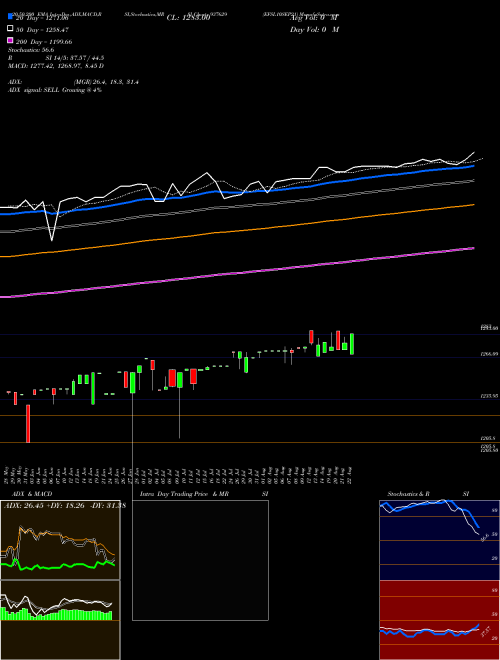
Task: Select the '200 Day - 1199.66' legend text
Action: click(x=44, y=42)
